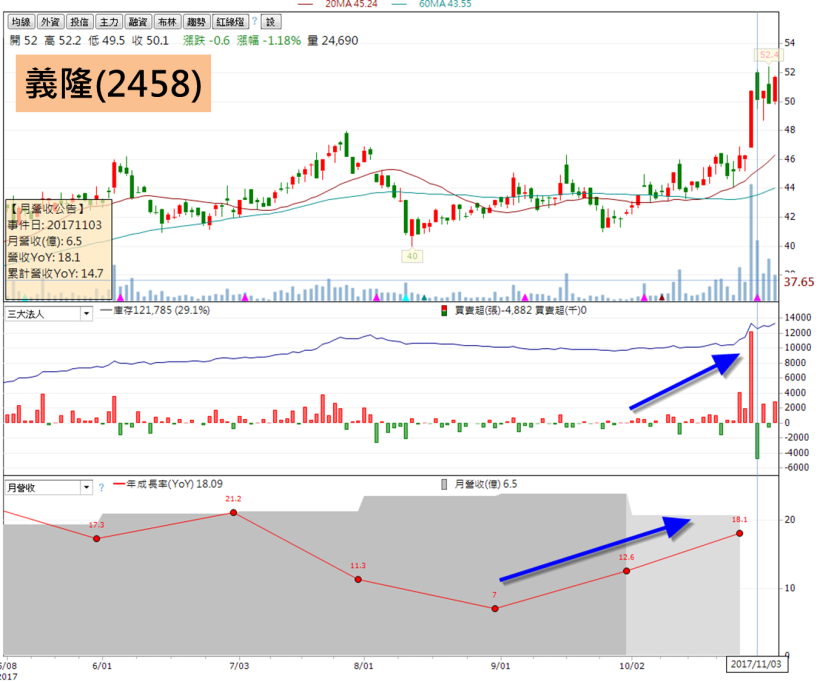The image size is (820, 682).
Task: Click the cyan event triangle below the 40 low
Action: tap(405, 298)
